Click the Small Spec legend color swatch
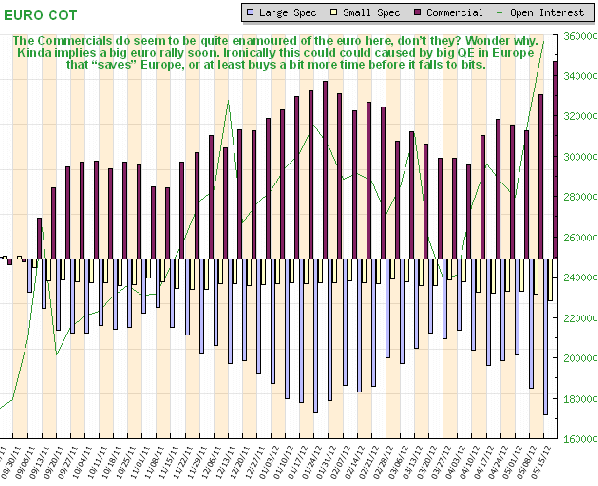 [x=334, y=13]
